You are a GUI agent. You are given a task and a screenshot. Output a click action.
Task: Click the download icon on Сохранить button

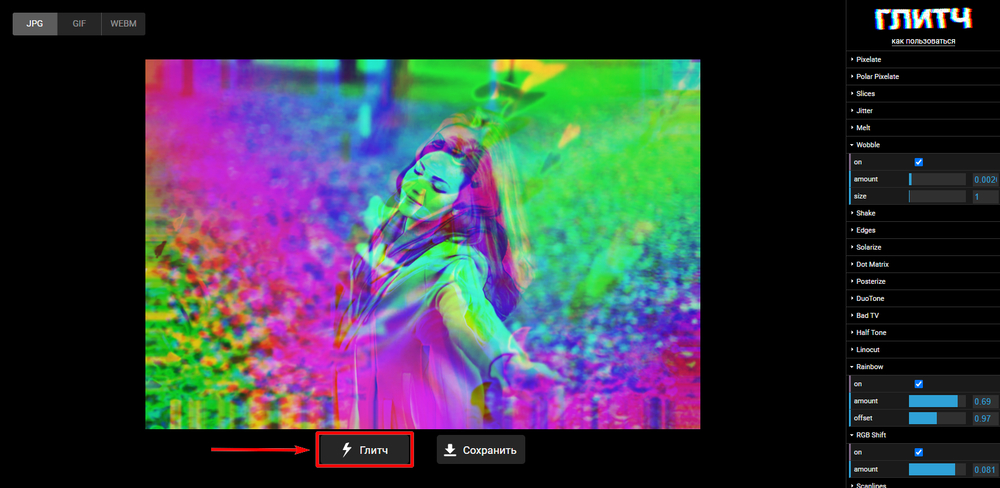pyautogui.click(x=449, y=450)
